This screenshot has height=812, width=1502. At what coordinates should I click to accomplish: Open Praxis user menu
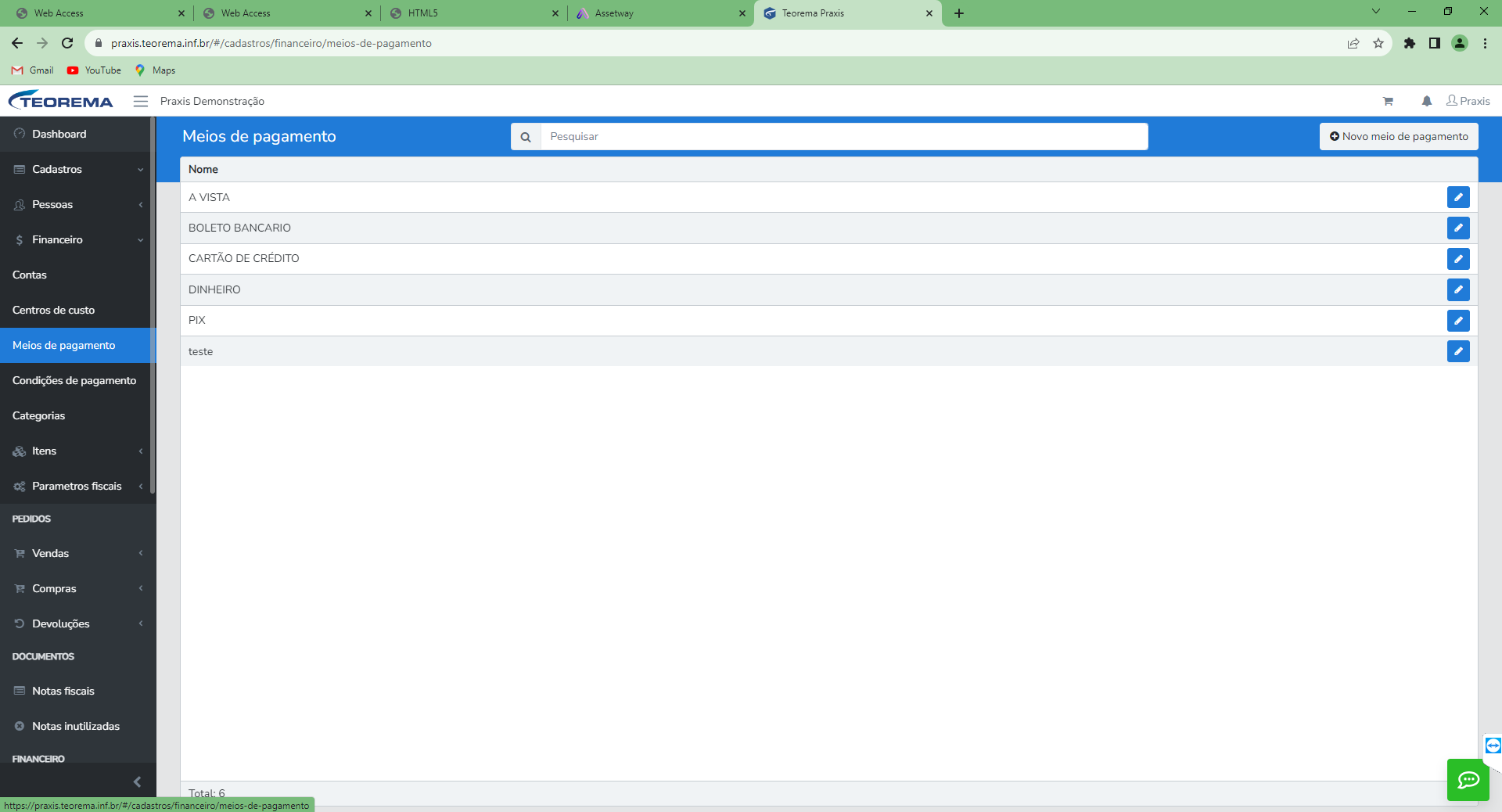tap(1468, 101)
